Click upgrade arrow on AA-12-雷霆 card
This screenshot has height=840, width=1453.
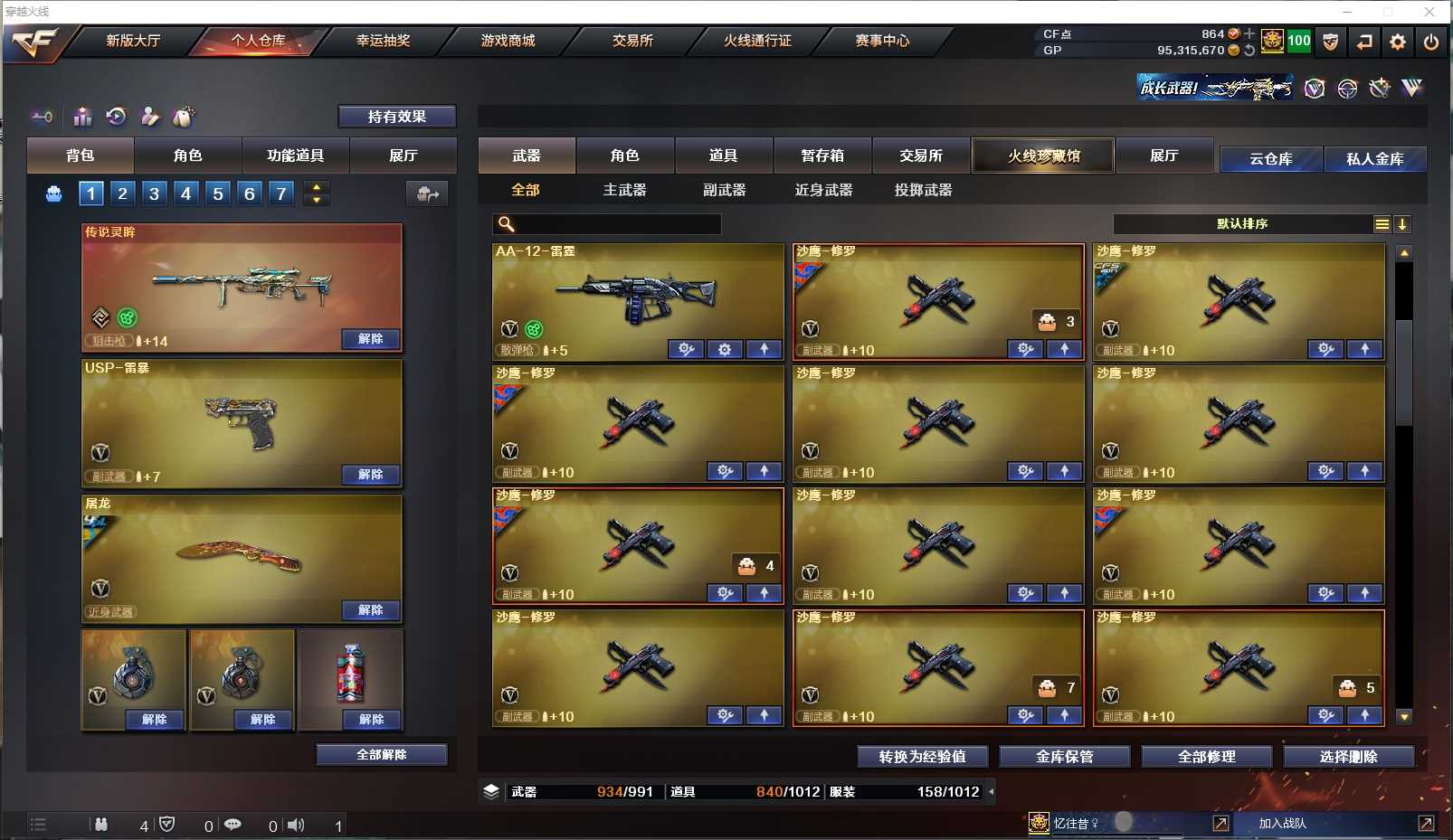tap(764, 349)
